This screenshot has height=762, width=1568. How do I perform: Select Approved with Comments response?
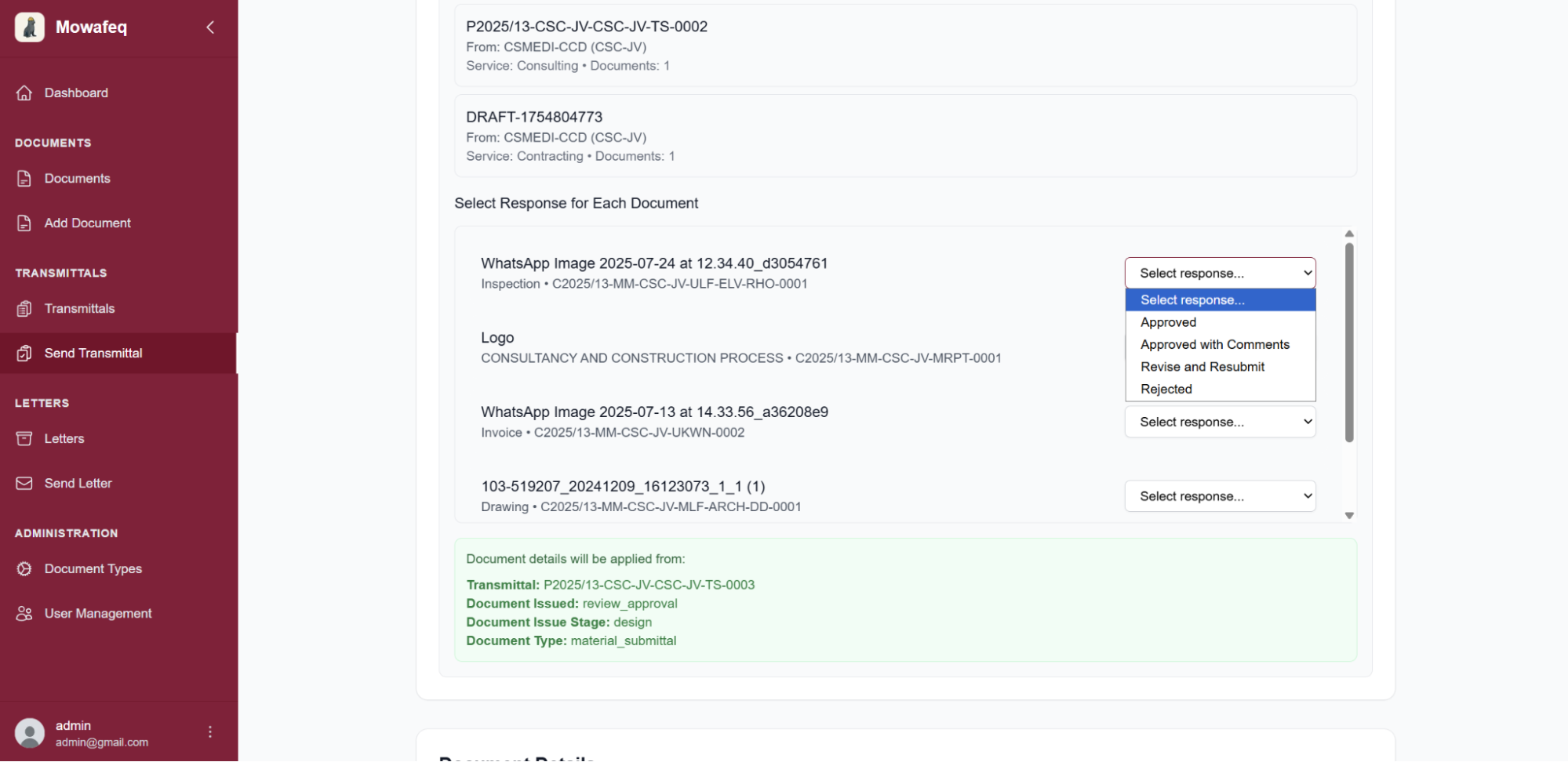click(x=1214, y=345)
